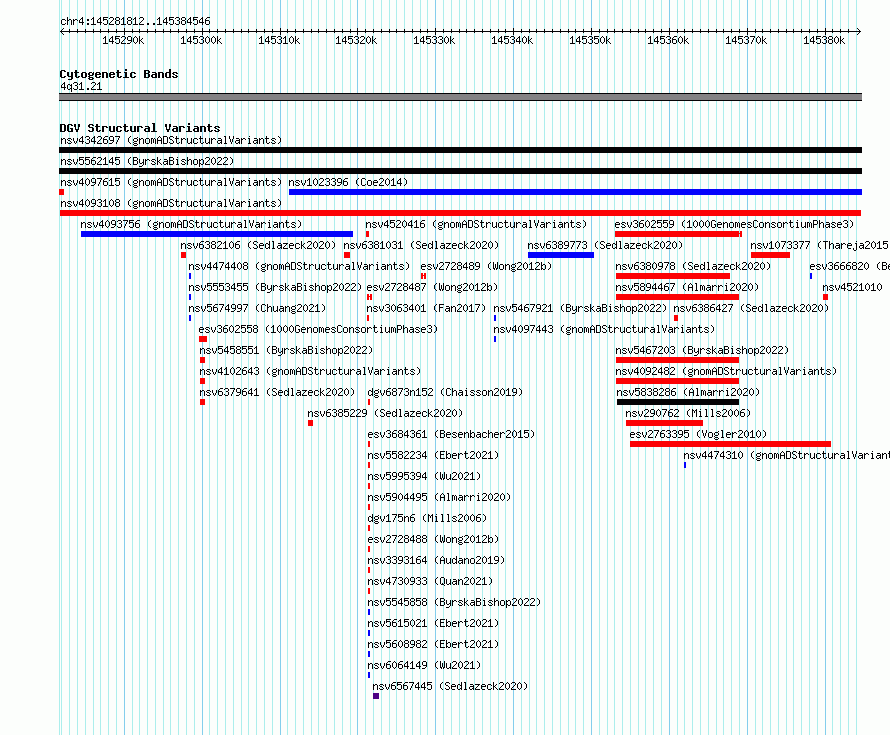Open nsv5467921 ByrskaBishop2022 label
Screen dimensions: 890x735
[x=580, y=308]
